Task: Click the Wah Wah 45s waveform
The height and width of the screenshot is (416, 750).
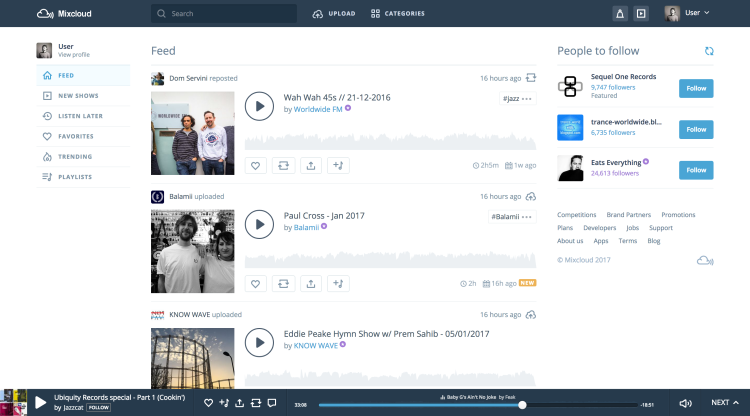Action: [390, 142]
